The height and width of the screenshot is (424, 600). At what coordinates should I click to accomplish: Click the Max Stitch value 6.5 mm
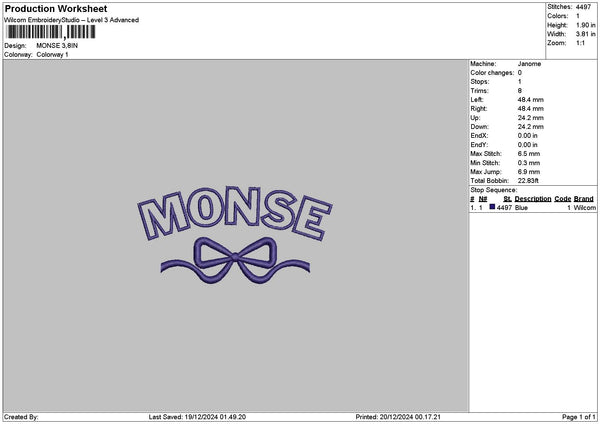click(529, 153)
